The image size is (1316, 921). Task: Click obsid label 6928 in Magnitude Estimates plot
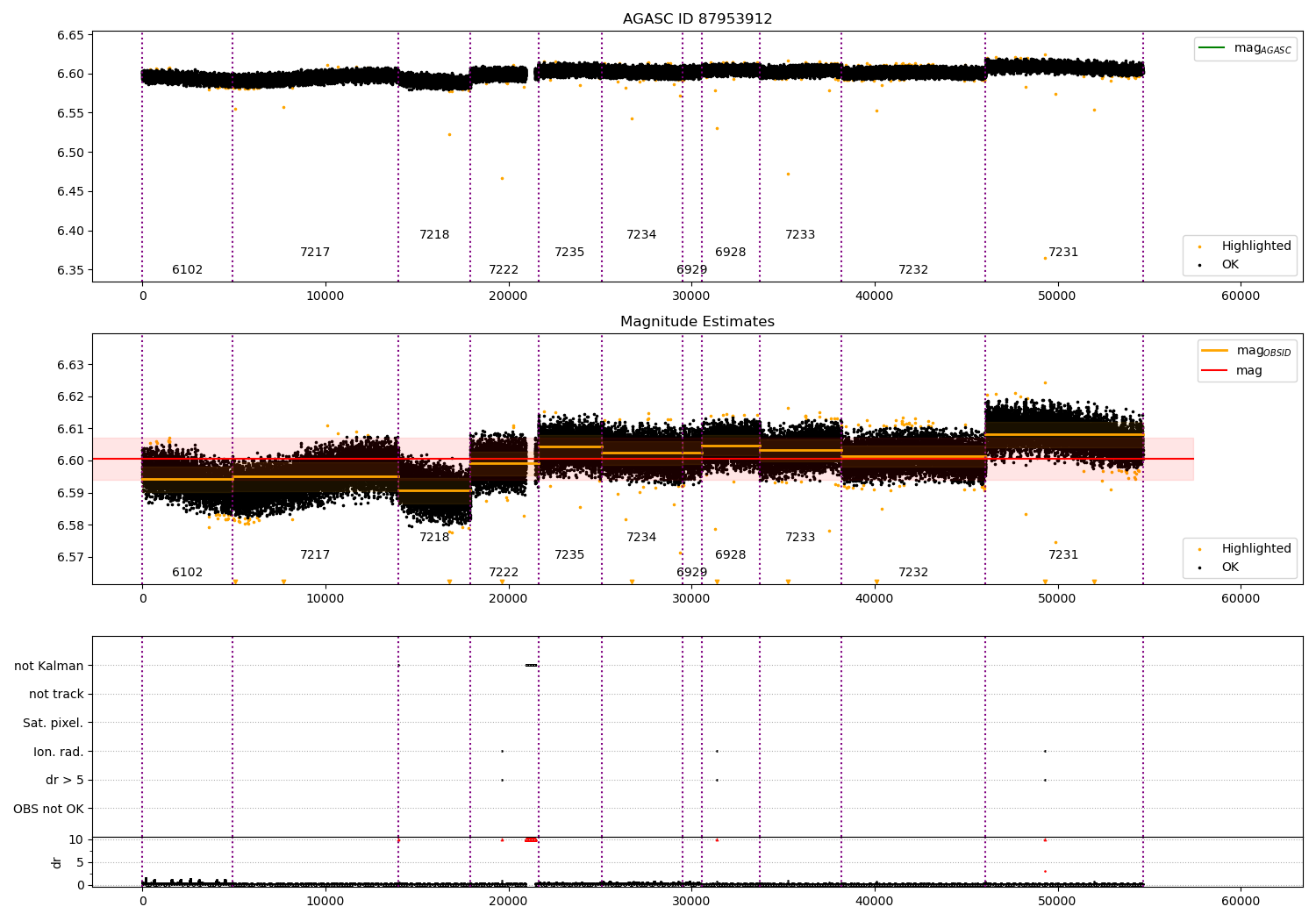pos(731,555)
